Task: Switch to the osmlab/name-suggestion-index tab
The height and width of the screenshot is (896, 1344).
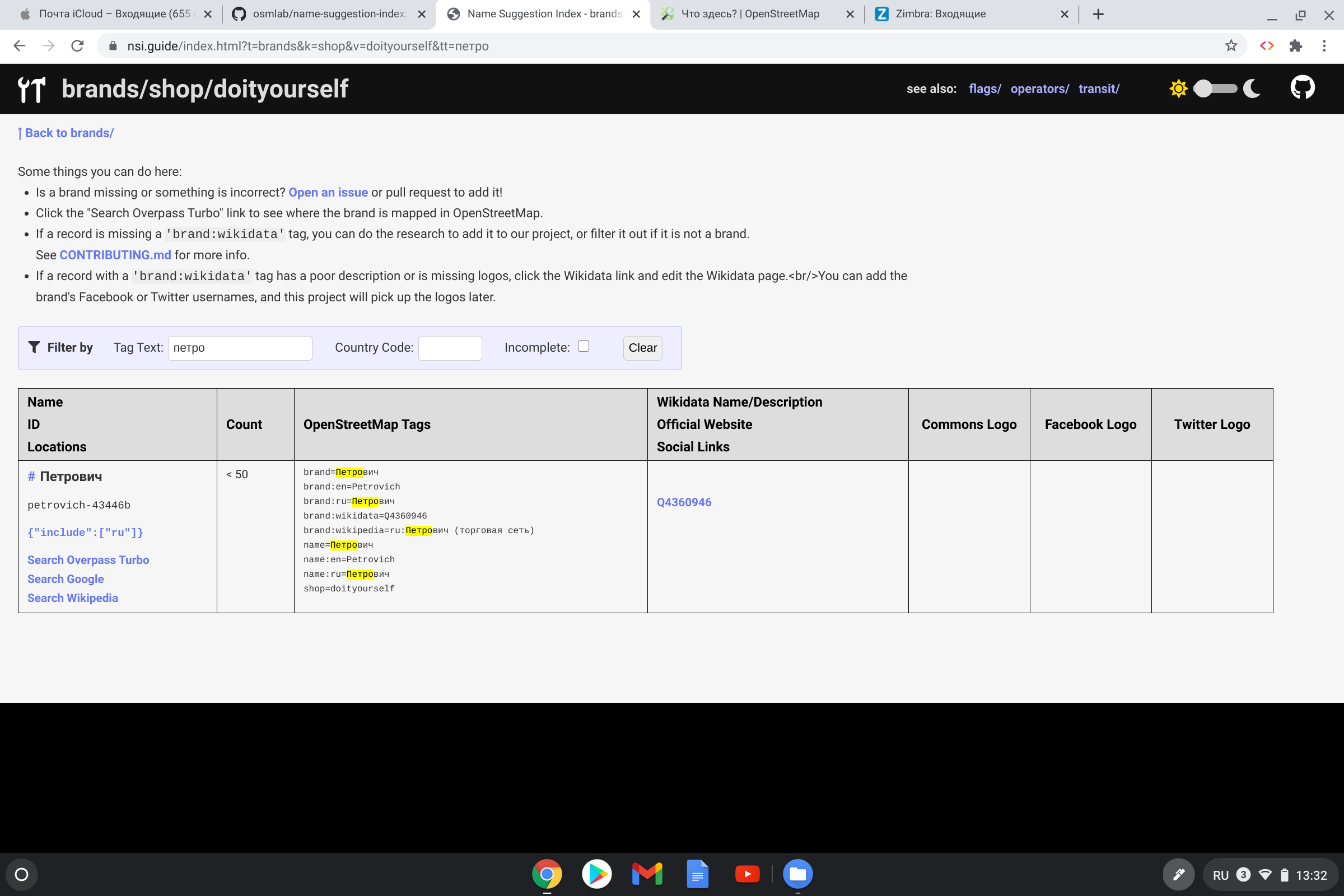Action: click(329, 15)
